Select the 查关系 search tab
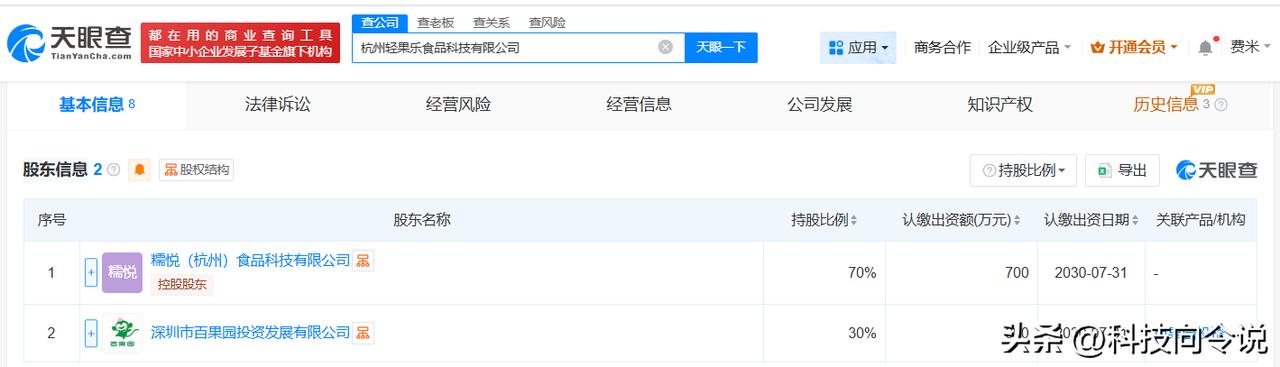Image resolution: width=1280 pixels, height=367 pixels. point(491,22)
